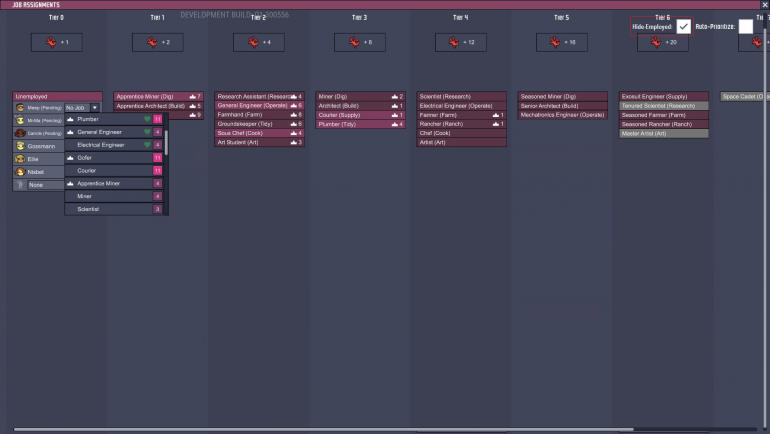Select Apprentice Miner in the job dropdown
The height and width of the screenshot is (434, 770).
[98, 184]
